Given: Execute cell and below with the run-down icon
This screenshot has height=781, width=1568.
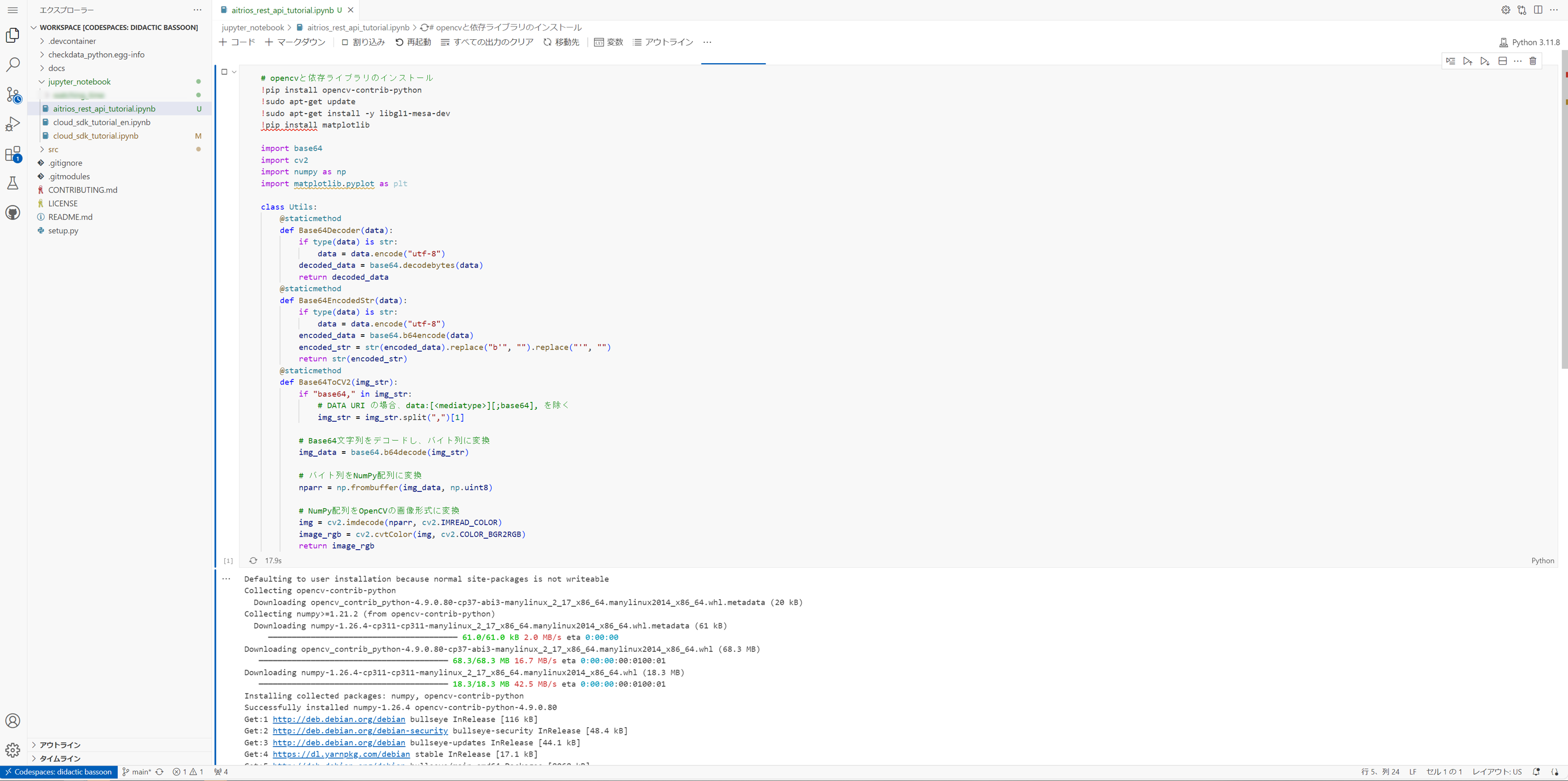Looking at the screenshot, I should [x=1484, y=61].
